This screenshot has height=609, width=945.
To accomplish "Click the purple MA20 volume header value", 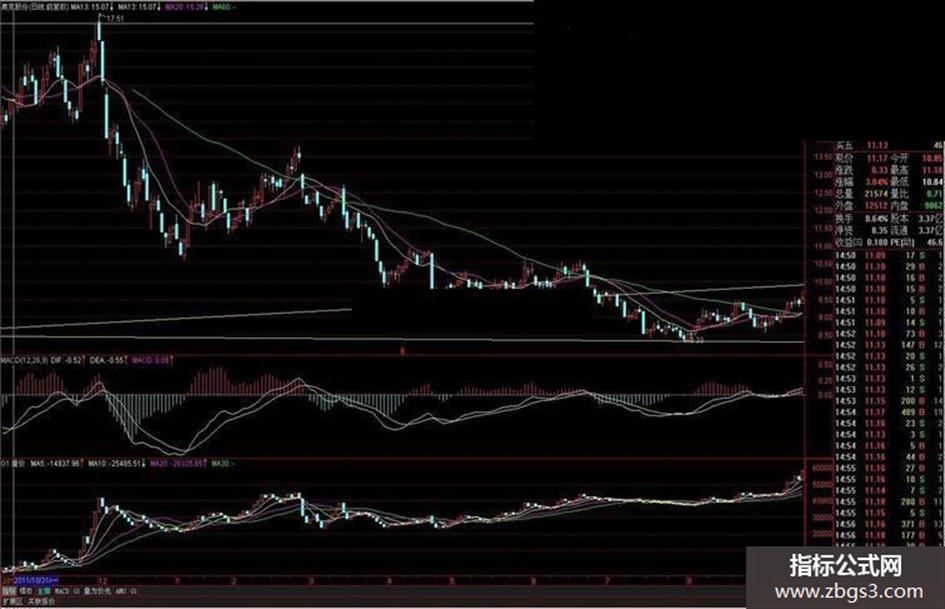I will tap(178, 464).
